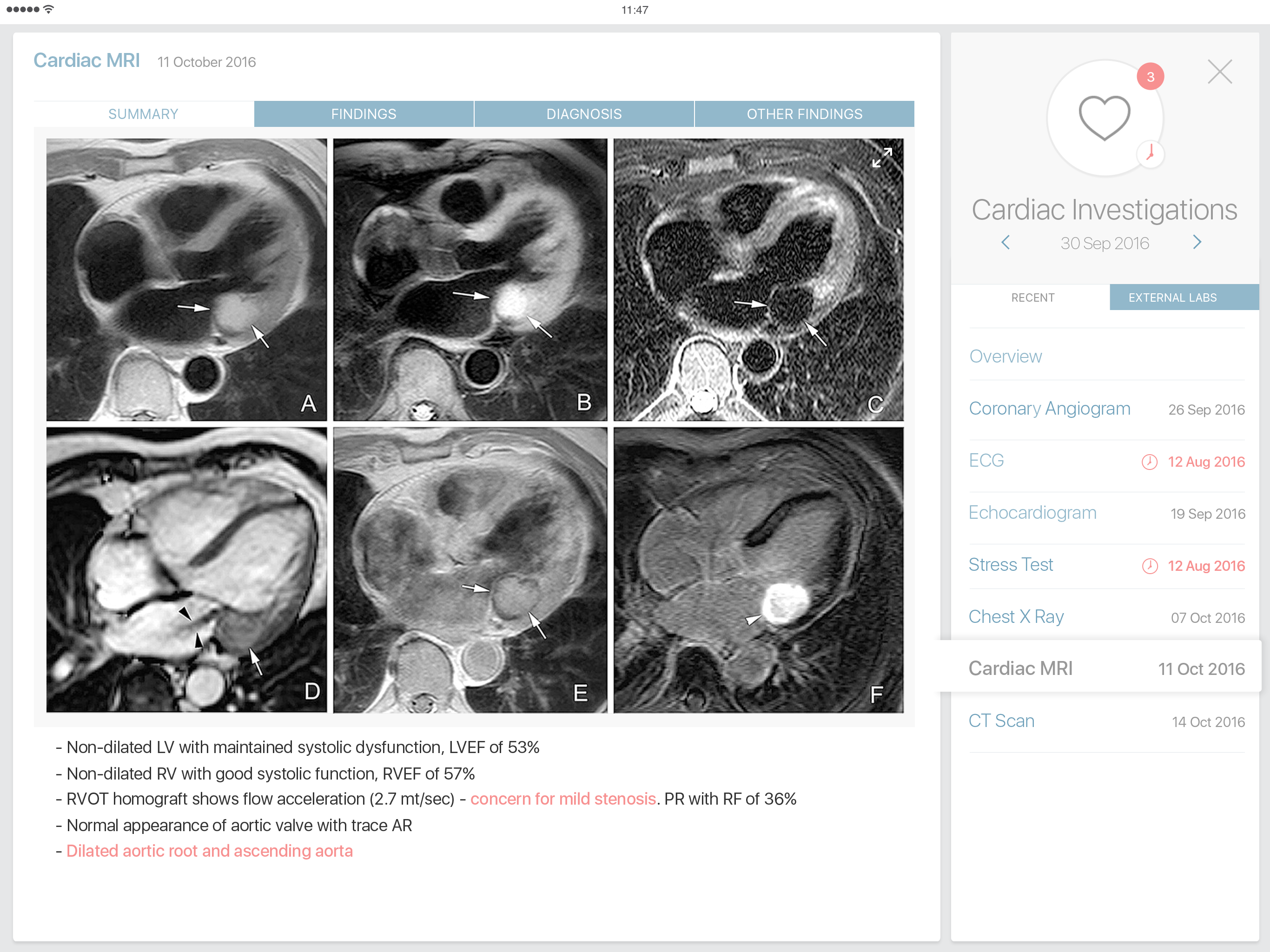This screenshot has height=952, width=1270.
Task: Switch to the RECENT toggle tab
Action: pyautogui.click(x=1032, y=297)
